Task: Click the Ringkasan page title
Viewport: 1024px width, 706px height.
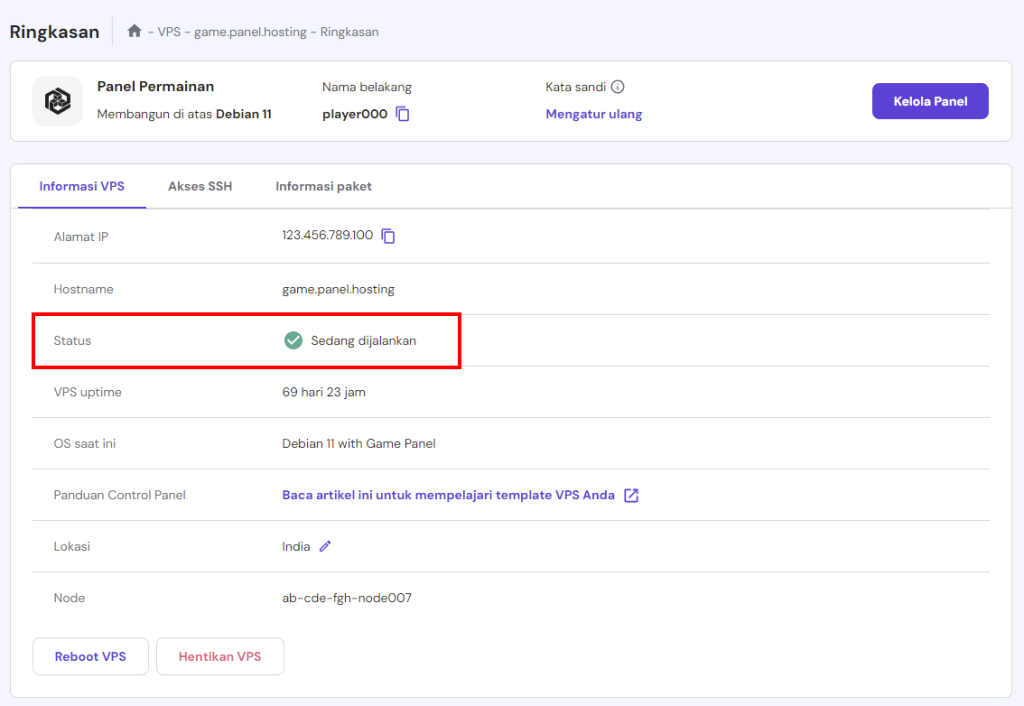Action: click(x=55, y=32)
